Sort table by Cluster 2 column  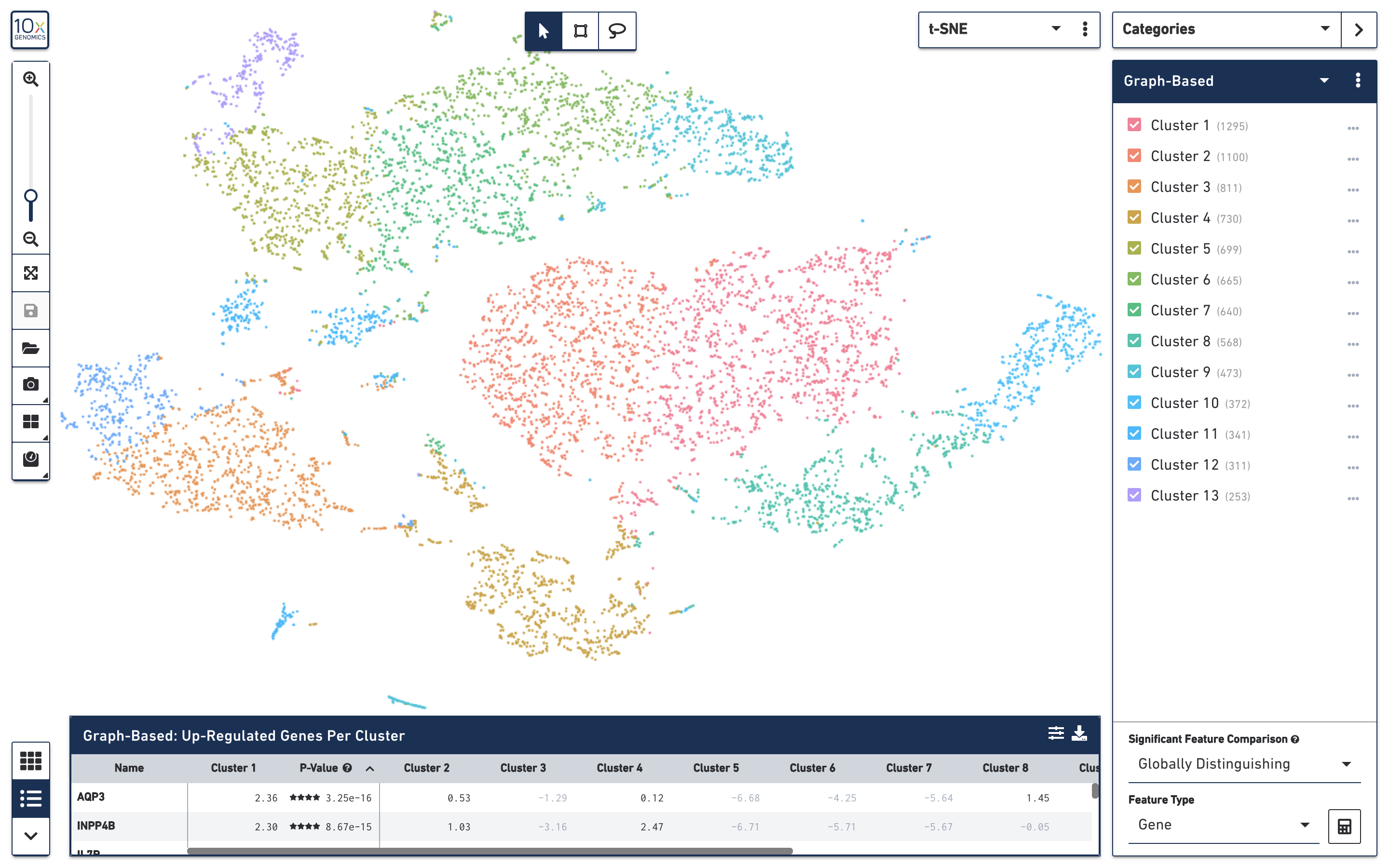(x=426, y=768)
